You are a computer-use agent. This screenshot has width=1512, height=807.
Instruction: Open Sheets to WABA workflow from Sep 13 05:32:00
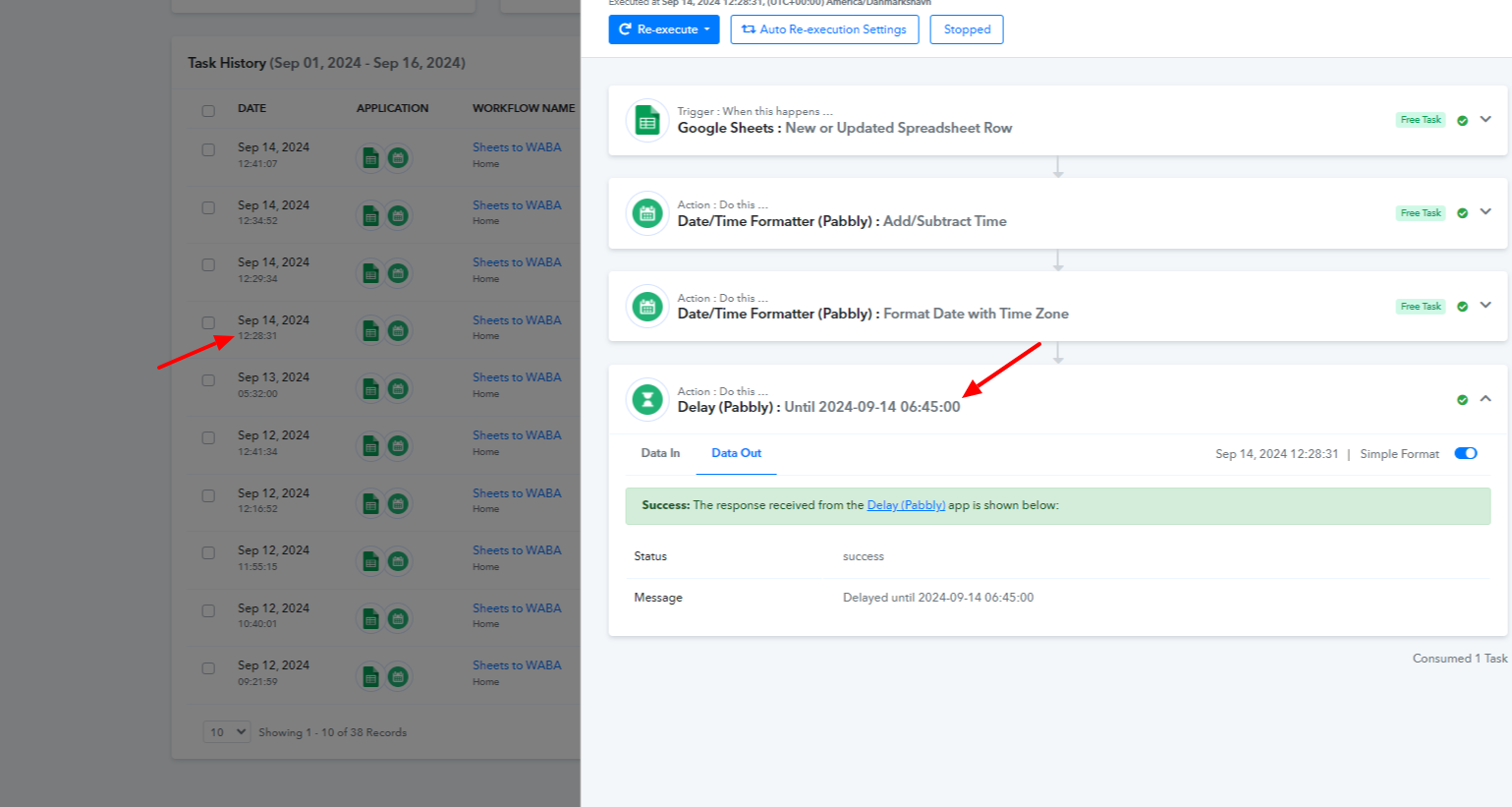tap(517, 377)
